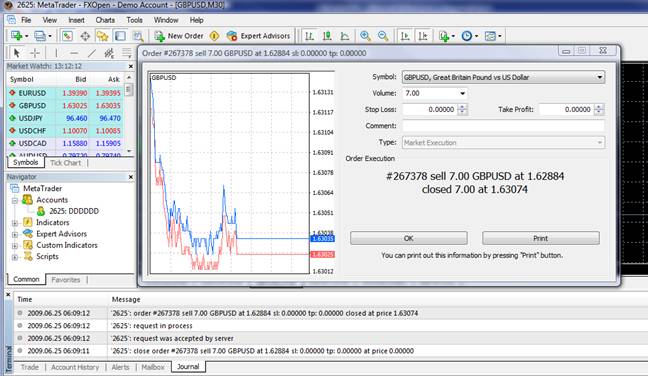Click the Comment input field

503,126
